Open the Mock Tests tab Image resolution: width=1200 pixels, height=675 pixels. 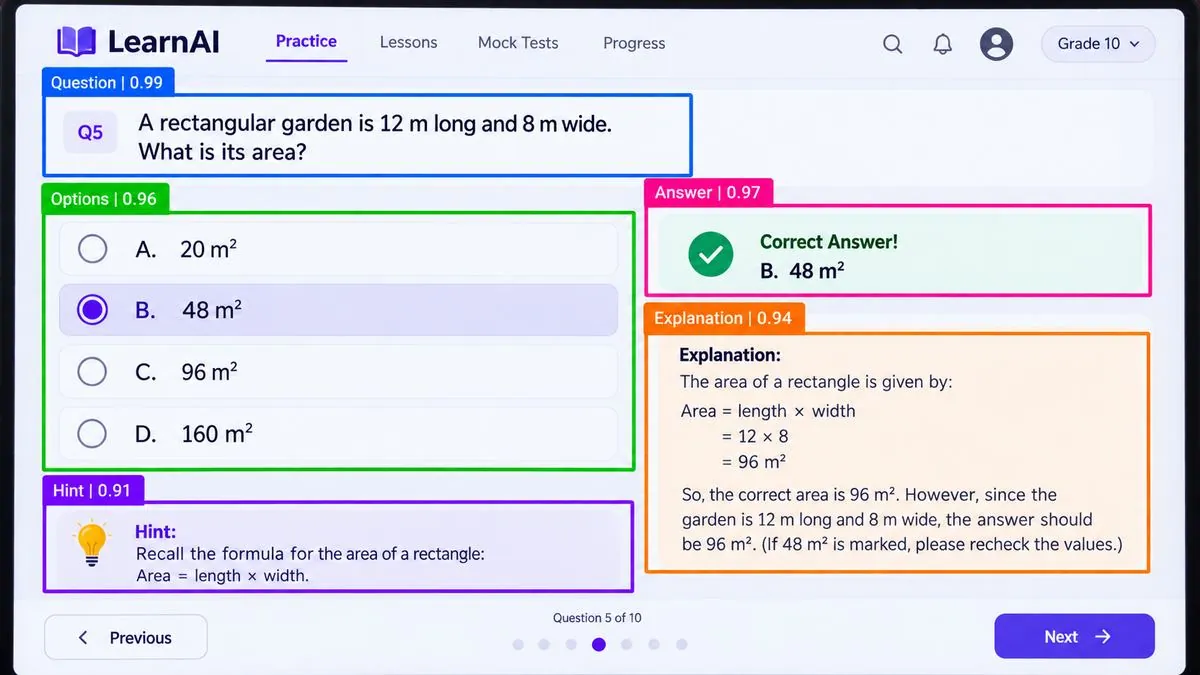coord(518,43)
